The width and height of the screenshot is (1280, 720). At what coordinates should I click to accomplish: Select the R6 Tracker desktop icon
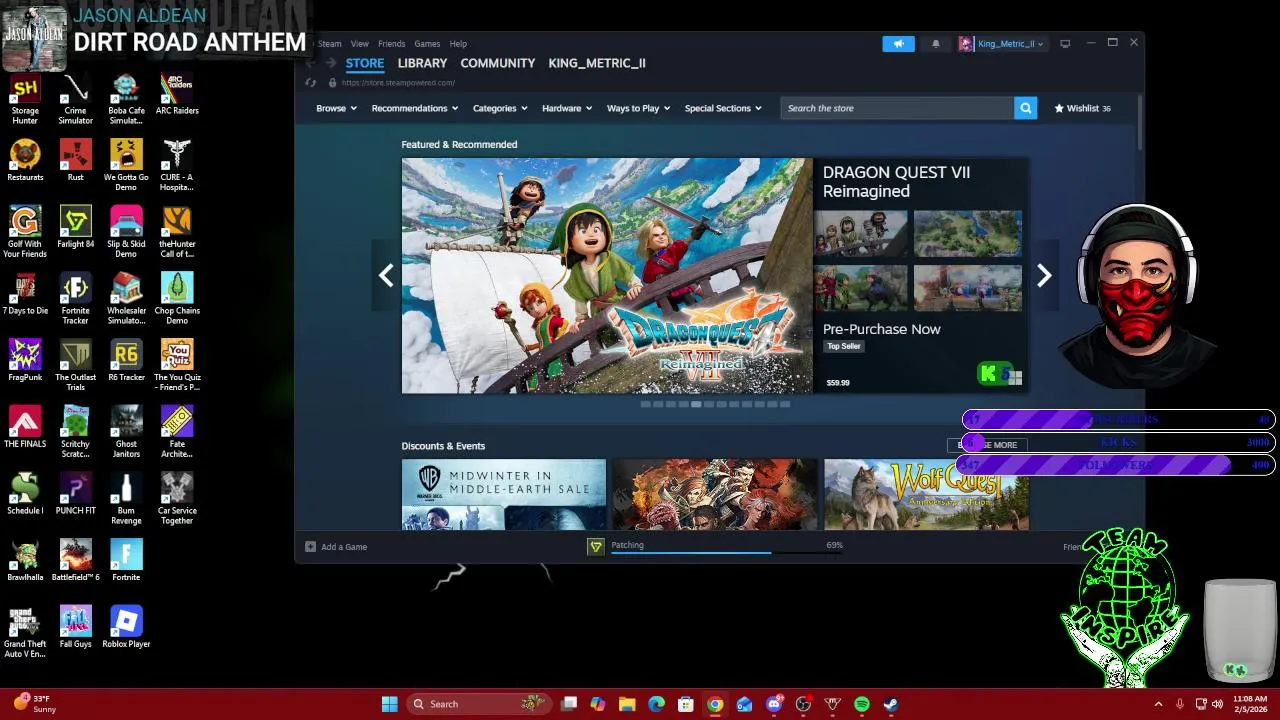(x=126, y=361)
